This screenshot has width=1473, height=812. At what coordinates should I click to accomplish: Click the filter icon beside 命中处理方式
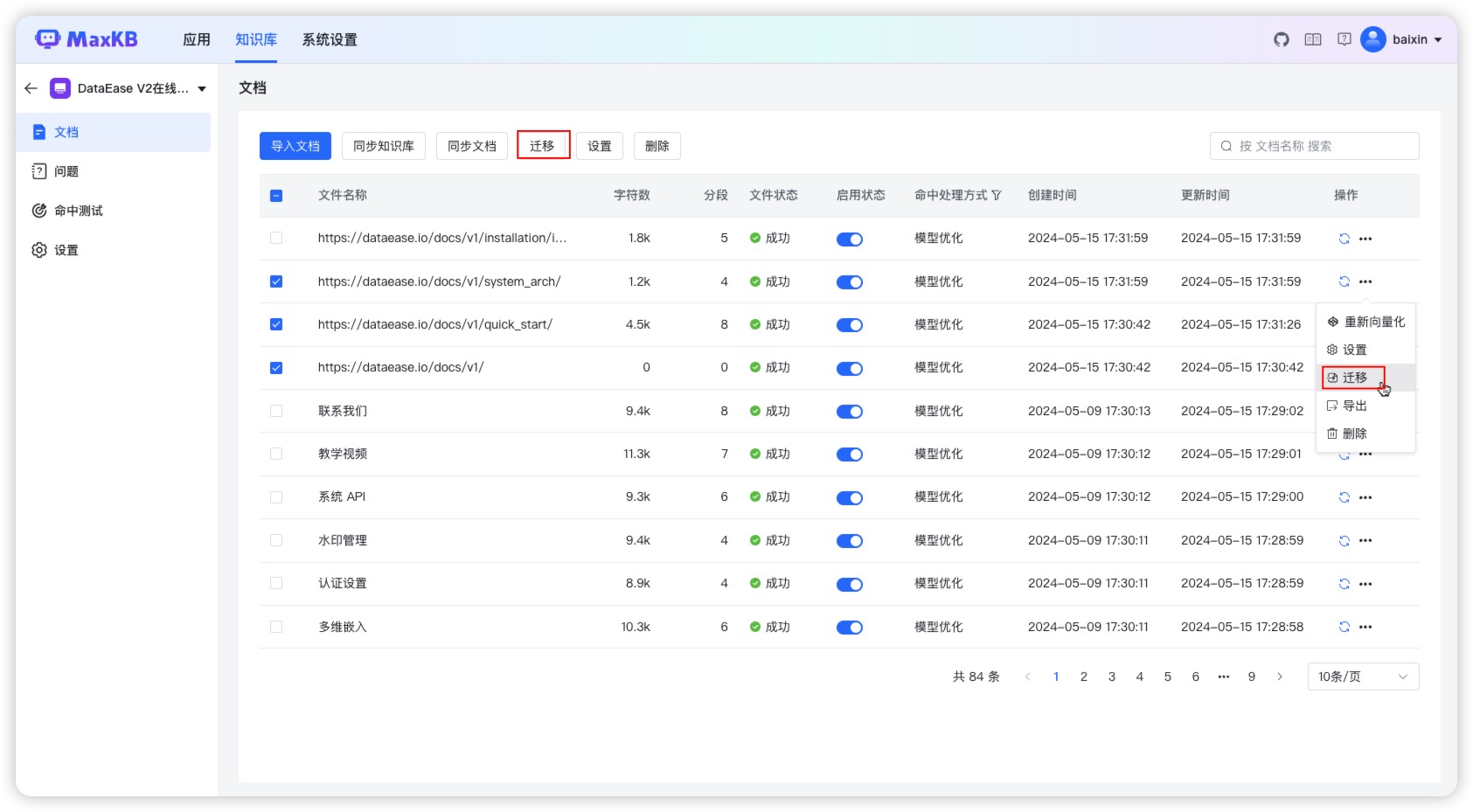click(997, 196)
